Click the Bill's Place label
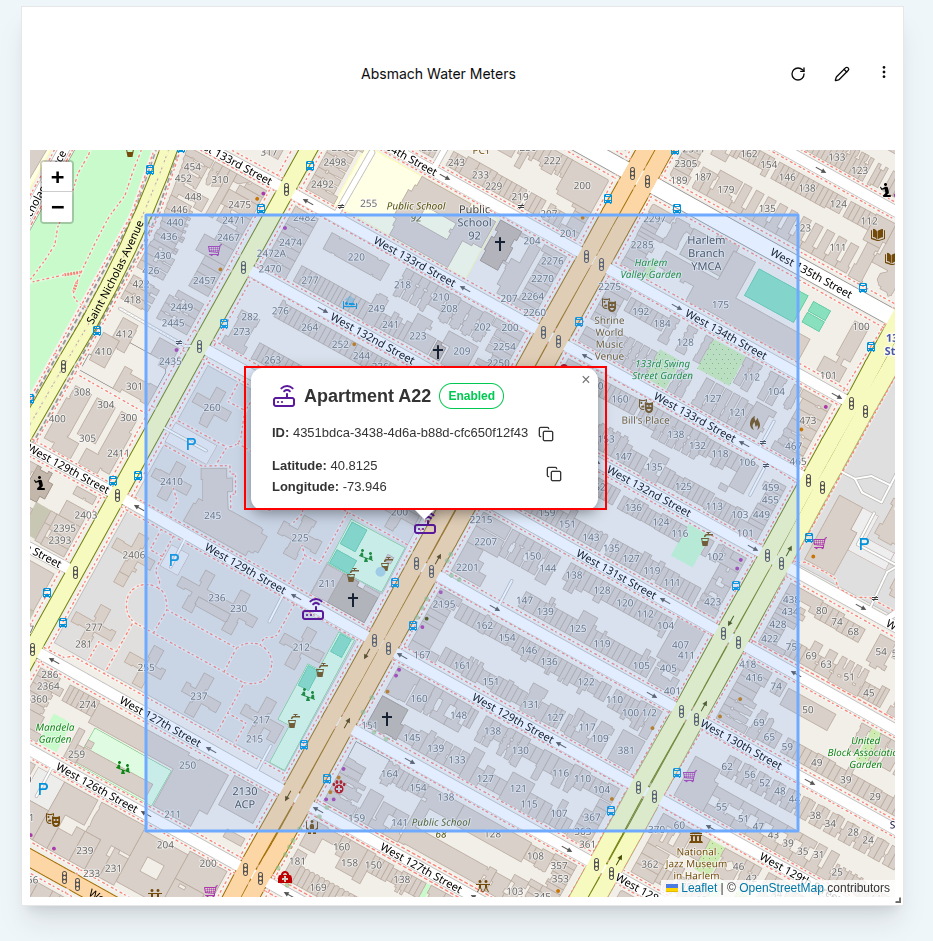Screen dimensions: 933x941 (x=645, y=420)
